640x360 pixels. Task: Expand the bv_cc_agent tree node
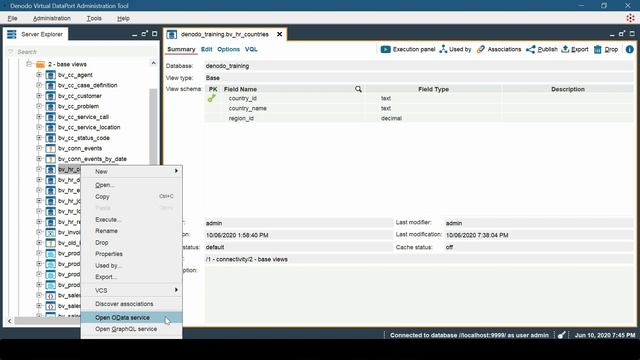point(39,75)
